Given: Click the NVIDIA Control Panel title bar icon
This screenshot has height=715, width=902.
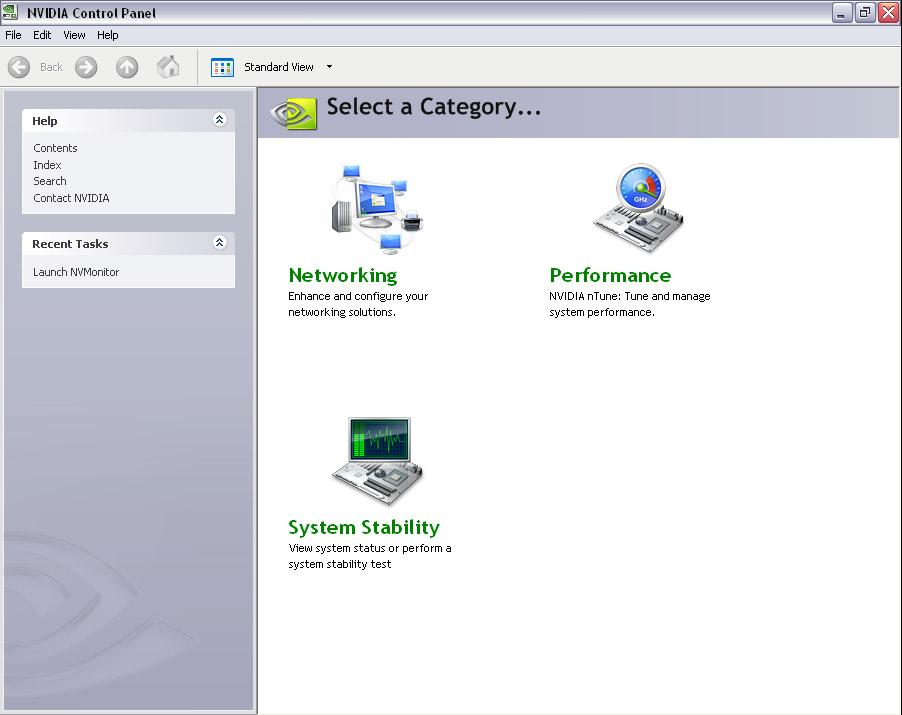Looking at the screenshot, I should pyautogui.click(x=10, y=12).
